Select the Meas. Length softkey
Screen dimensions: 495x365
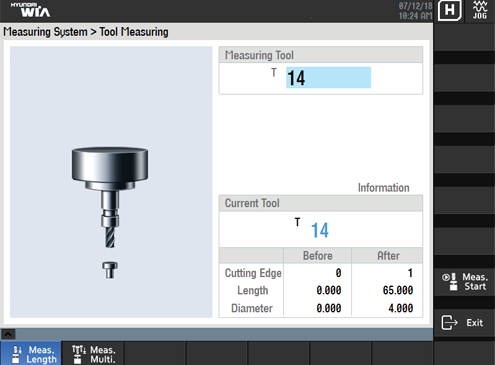(31, 353)
